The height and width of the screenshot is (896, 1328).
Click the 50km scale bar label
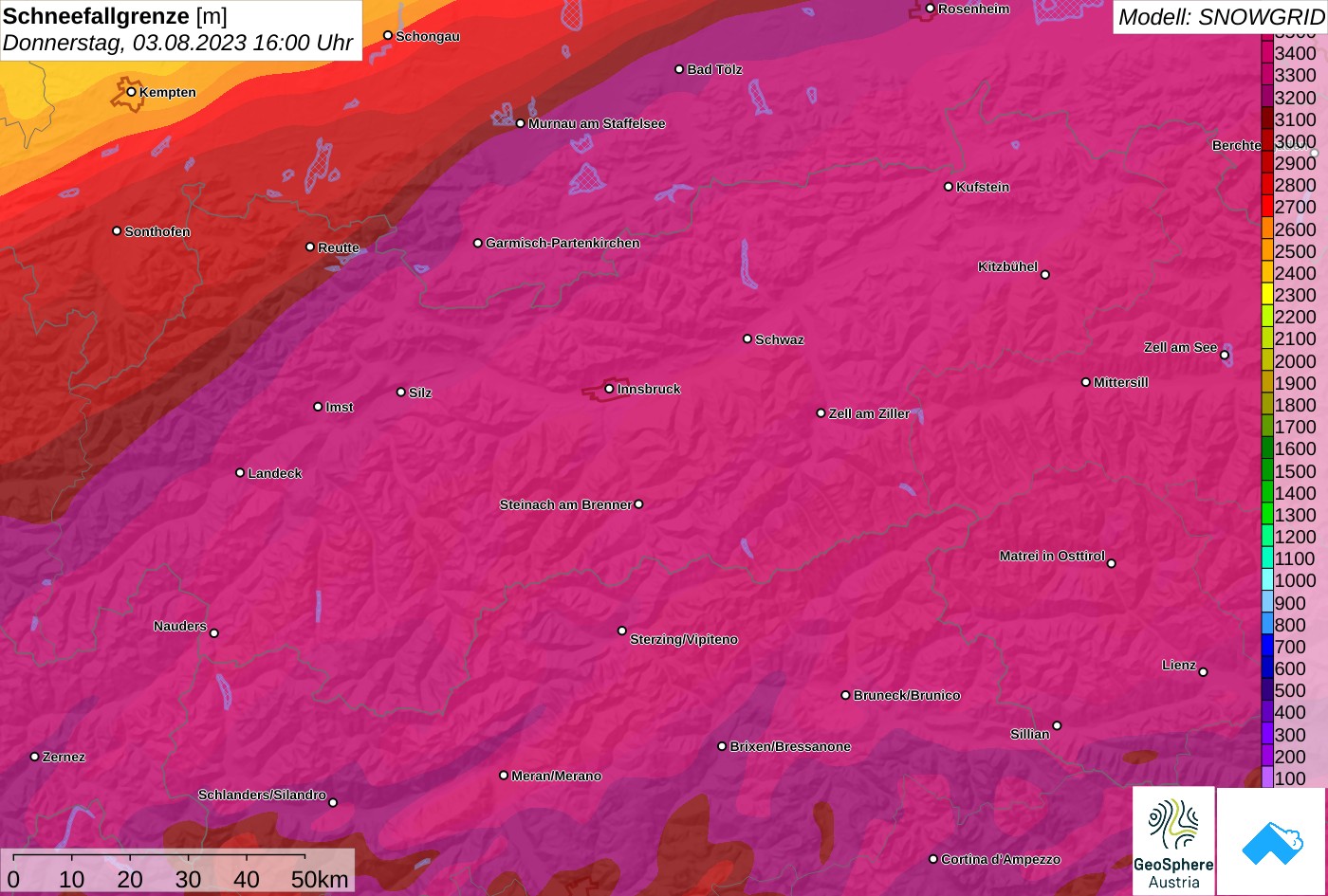[x=320, y=879]
